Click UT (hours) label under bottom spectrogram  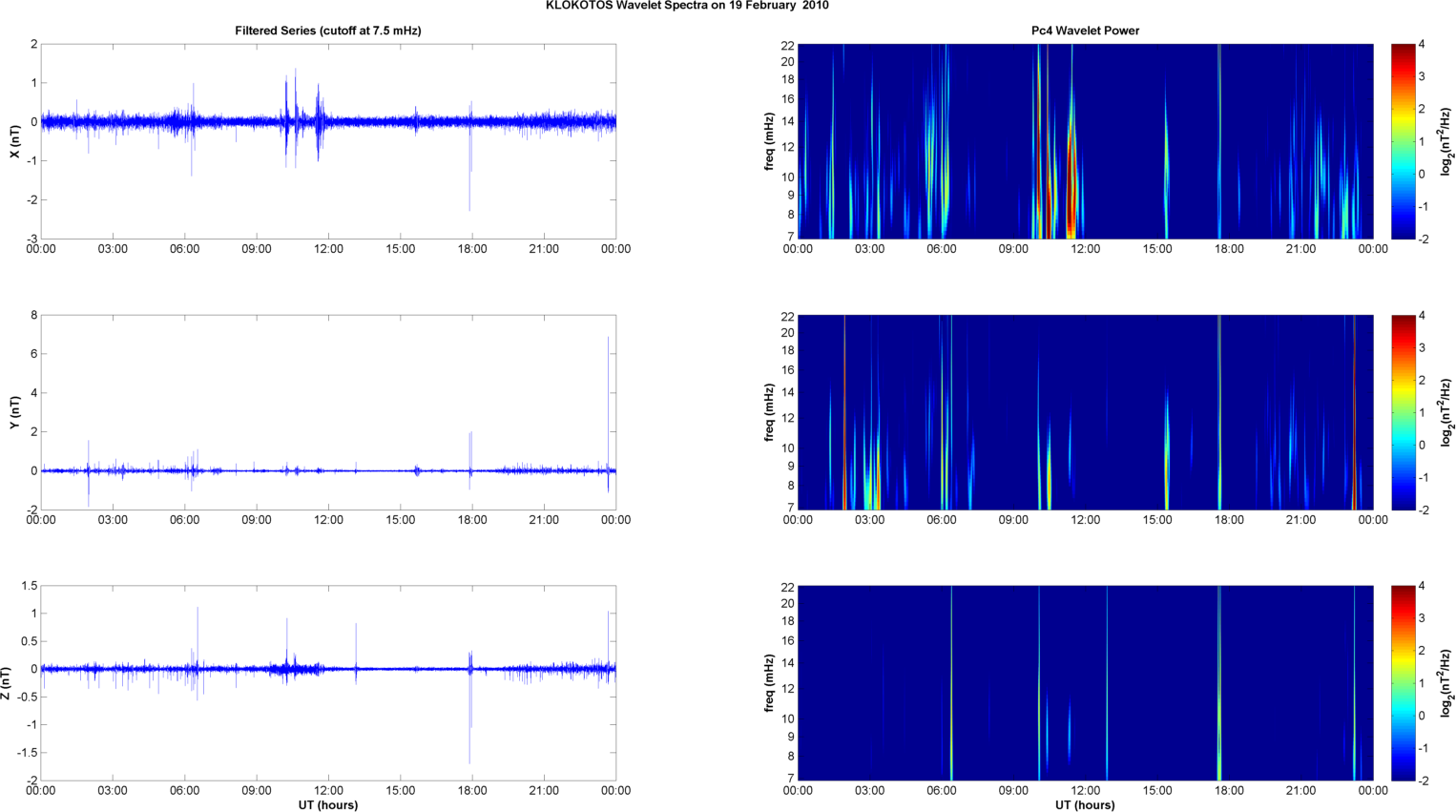[x=1085, y=805]
